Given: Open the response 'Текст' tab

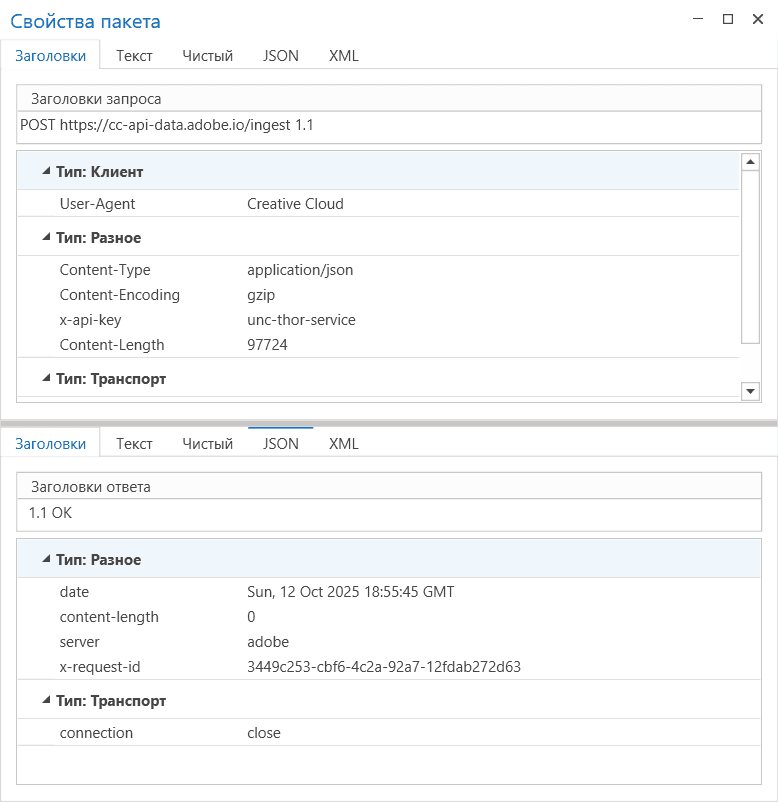Looking at the screenshot, I should click(134, 444).
